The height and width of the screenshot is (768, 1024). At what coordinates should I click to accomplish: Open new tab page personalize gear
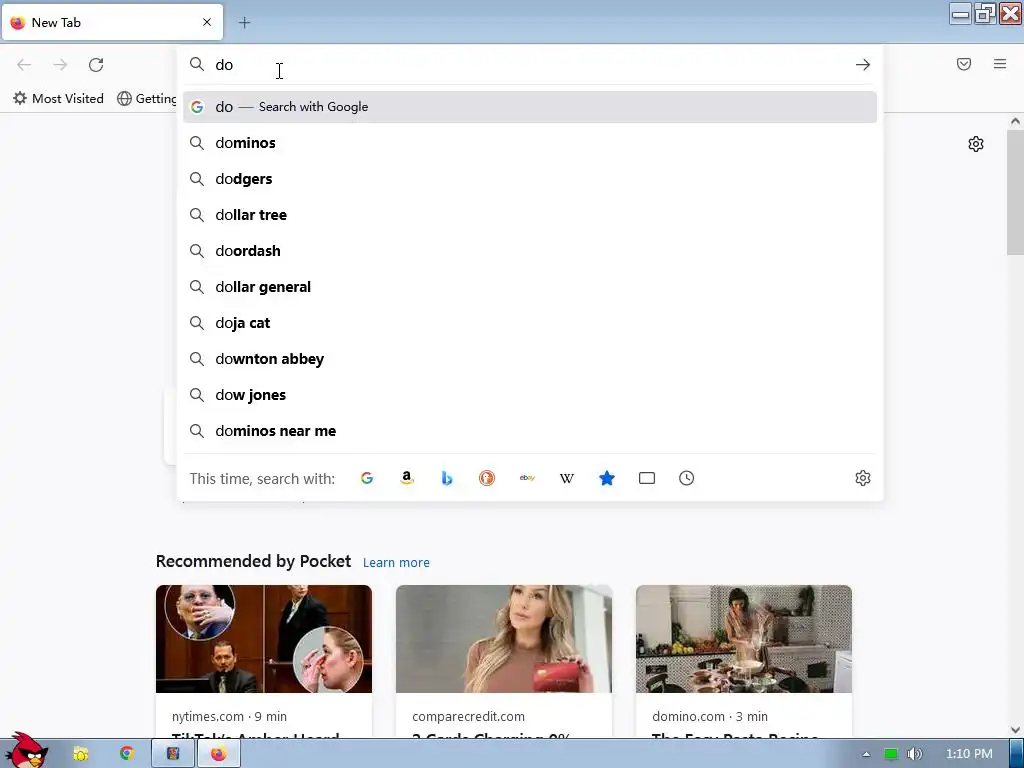point(976,144)
